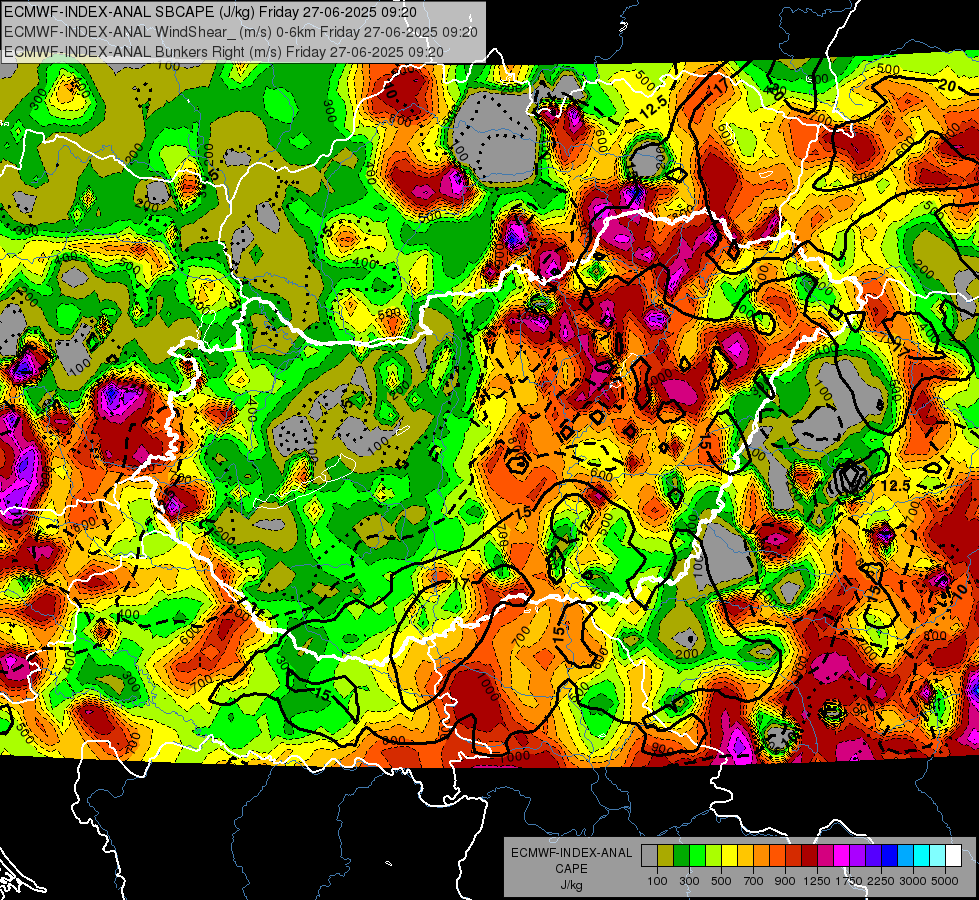This screenshot has height=900, width=979.
Task: Select the crimson-pink swatch right of the 1250 tick
Action: [x=825, y=856]
